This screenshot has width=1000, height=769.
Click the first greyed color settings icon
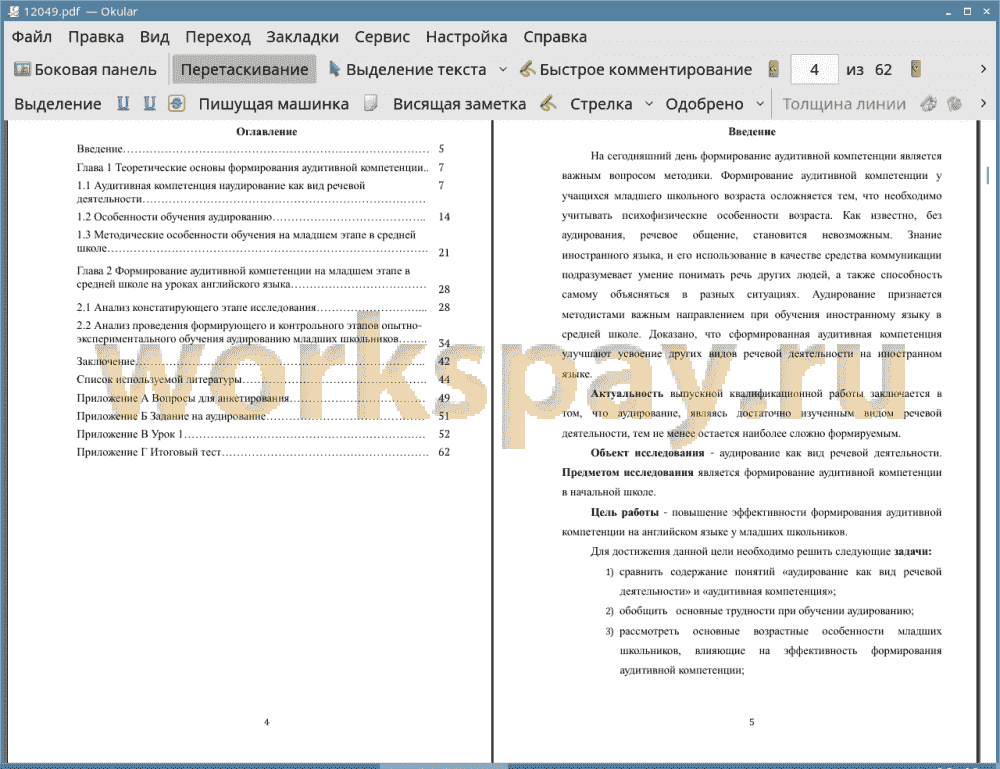coord(929,103)
